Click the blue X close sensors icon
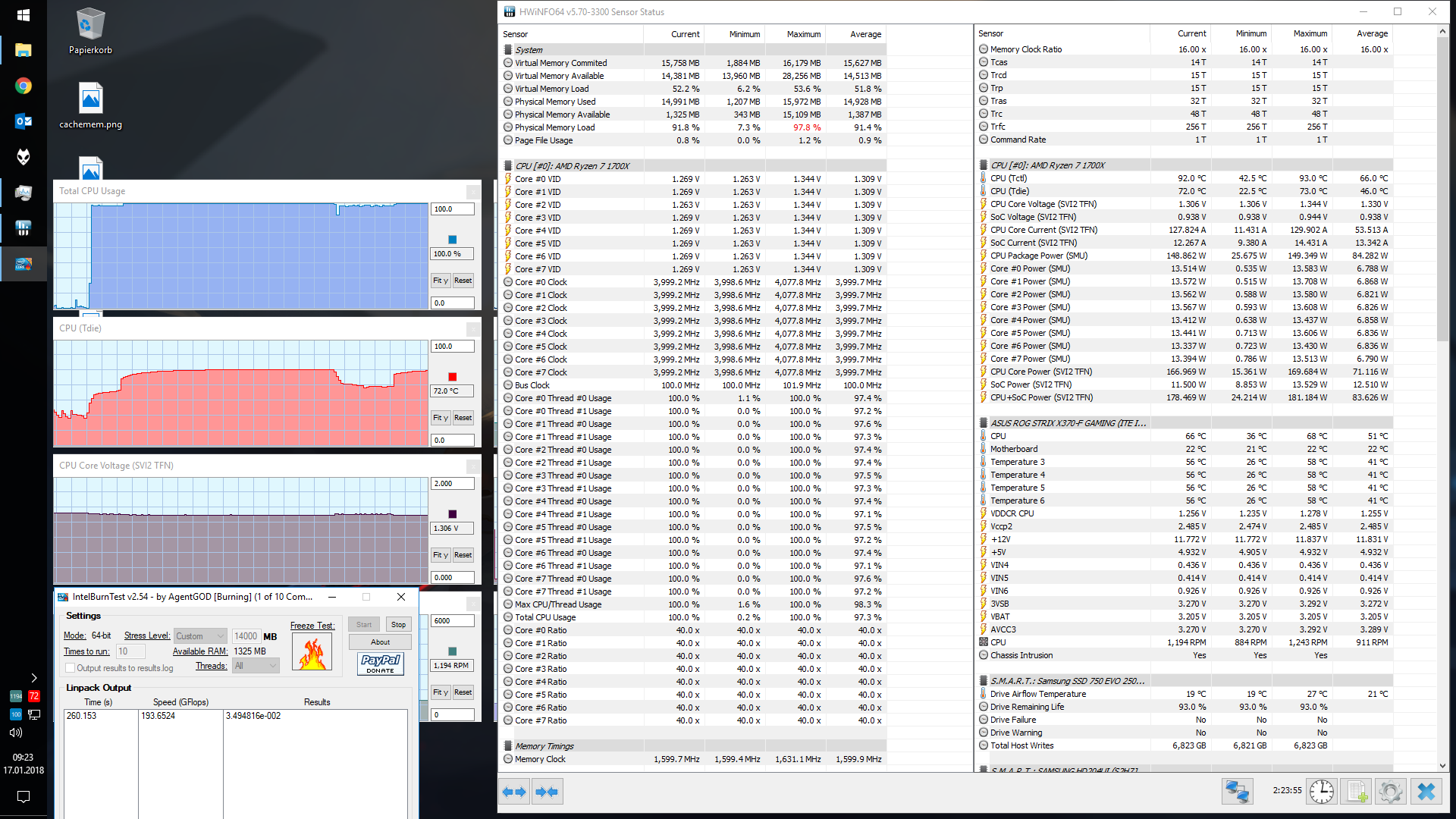 (1426, 792)
